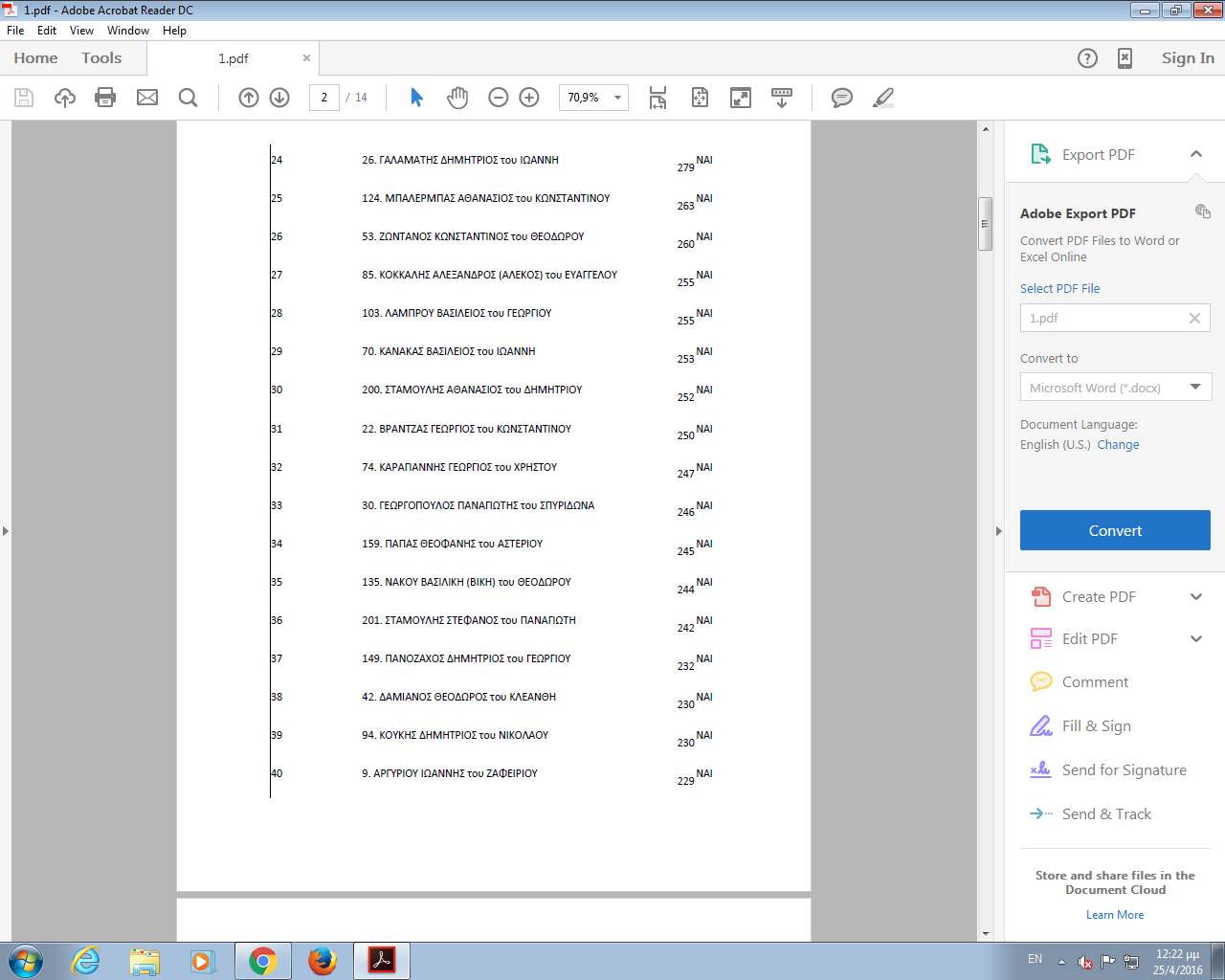Click the mobile link icon beside Sign In
Viewport: 1225px width, 980px height.
pyautogui.click(x=1125, y=58)
